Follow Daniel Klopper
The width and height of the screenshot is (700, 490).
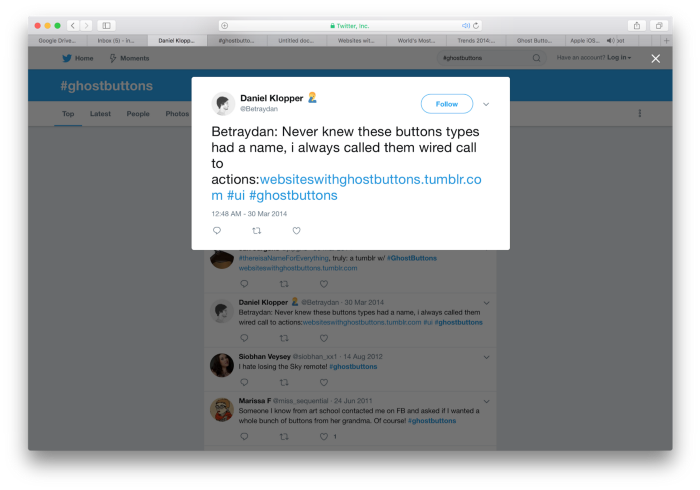tap(446, 104)
